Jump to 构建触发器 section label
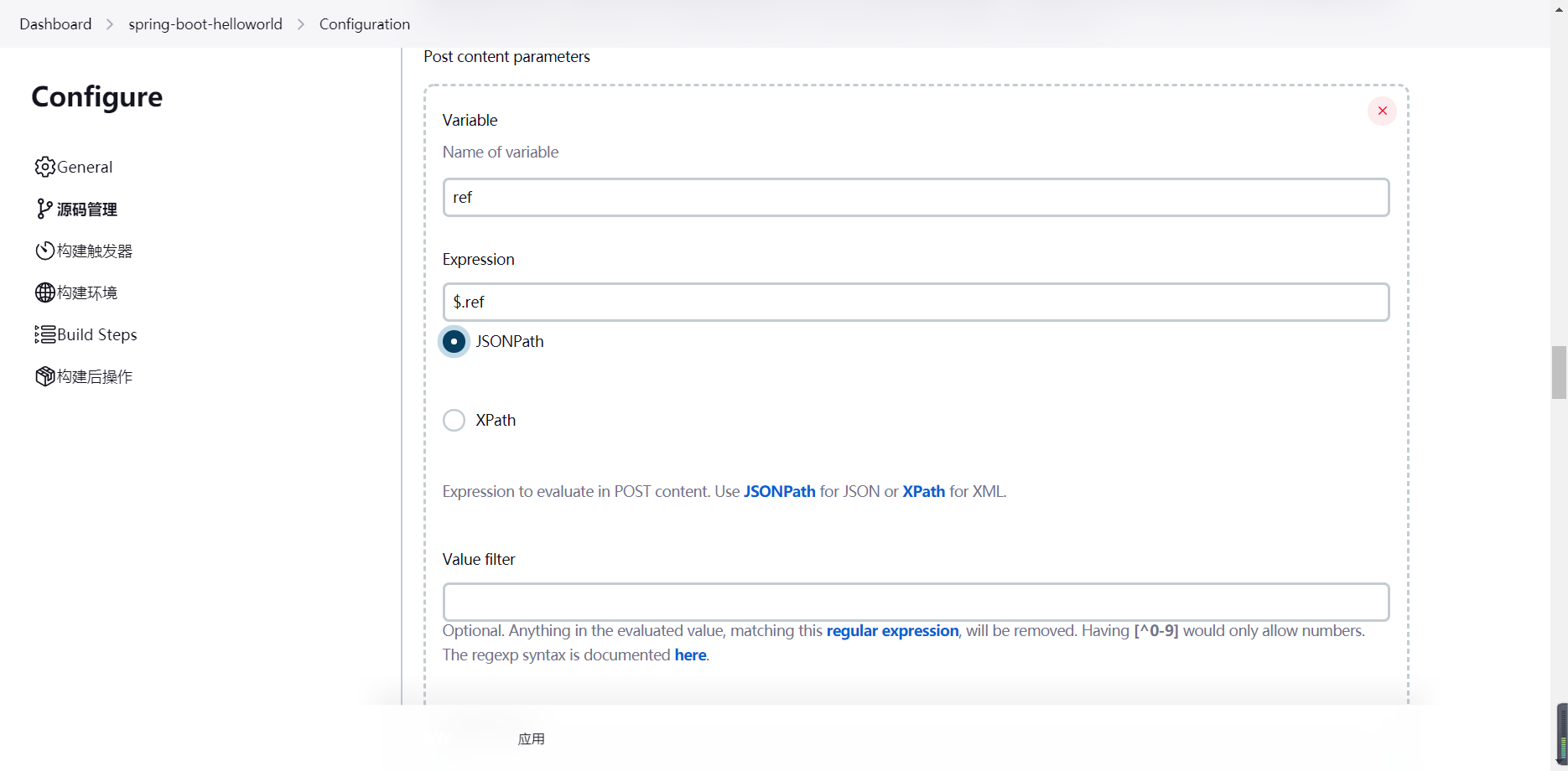 coord(95,251)
